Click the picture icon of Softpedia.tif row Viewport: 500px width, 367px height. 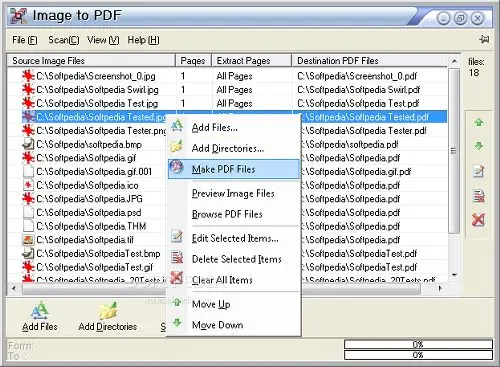tap(28, 240)
